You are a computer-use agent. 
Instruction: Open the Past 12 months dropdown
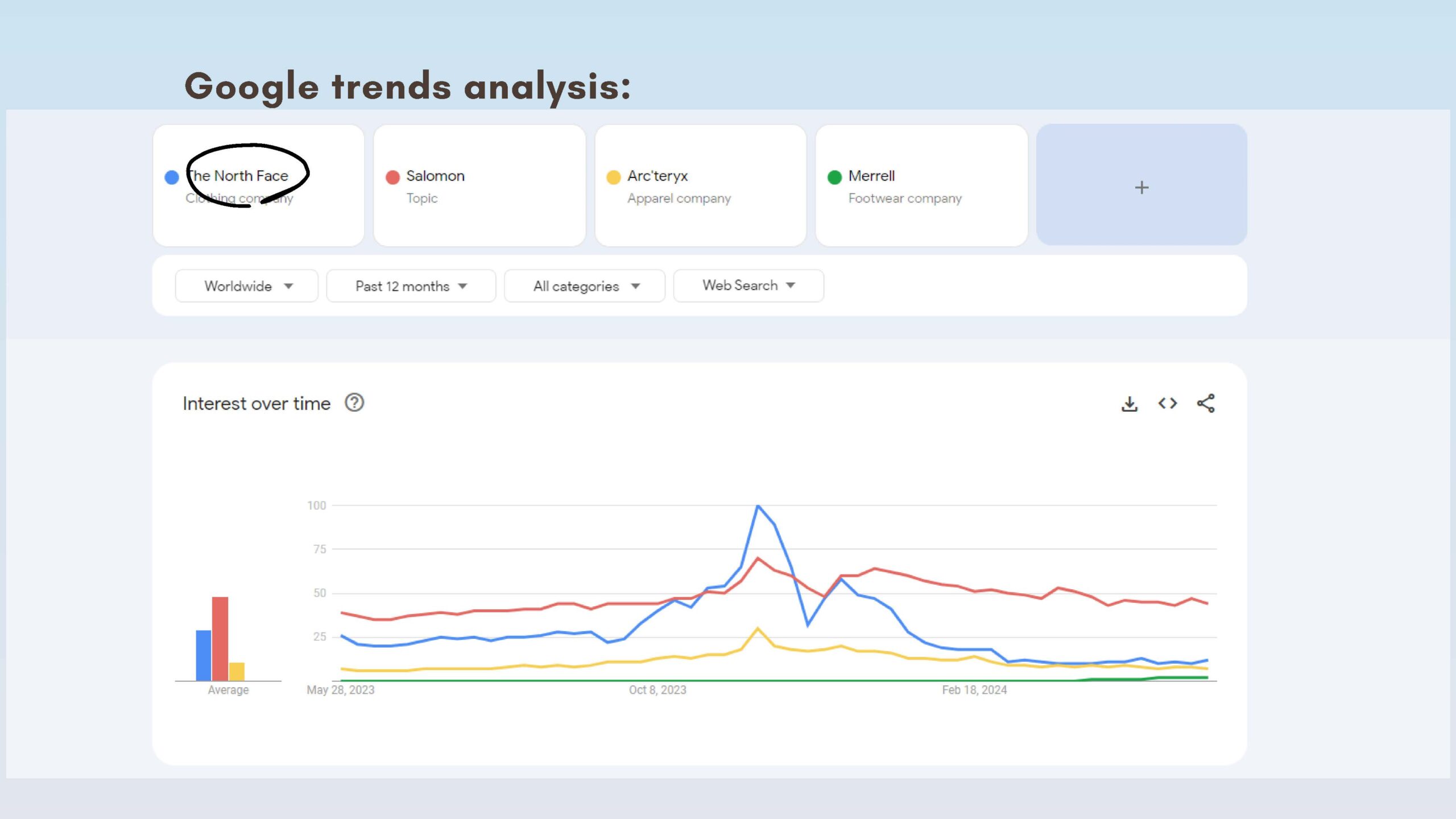411,286
